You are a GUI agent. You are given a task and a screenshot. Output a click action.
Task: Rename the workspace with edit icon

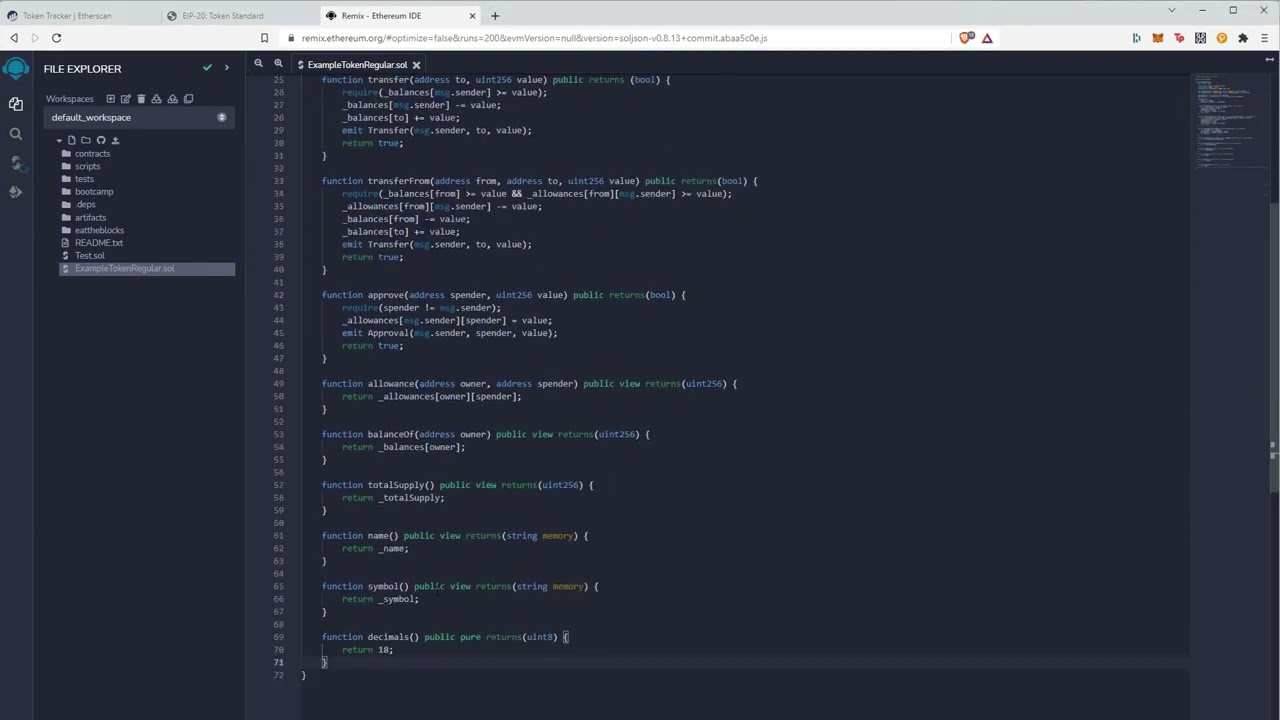coord(125,99)
